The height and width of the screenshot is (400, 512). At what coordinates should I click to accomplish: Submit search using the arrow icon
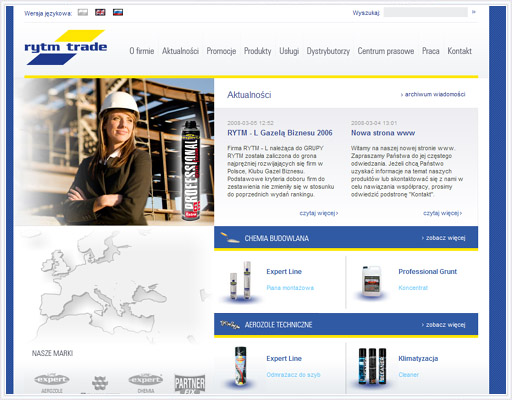point(474,12)
